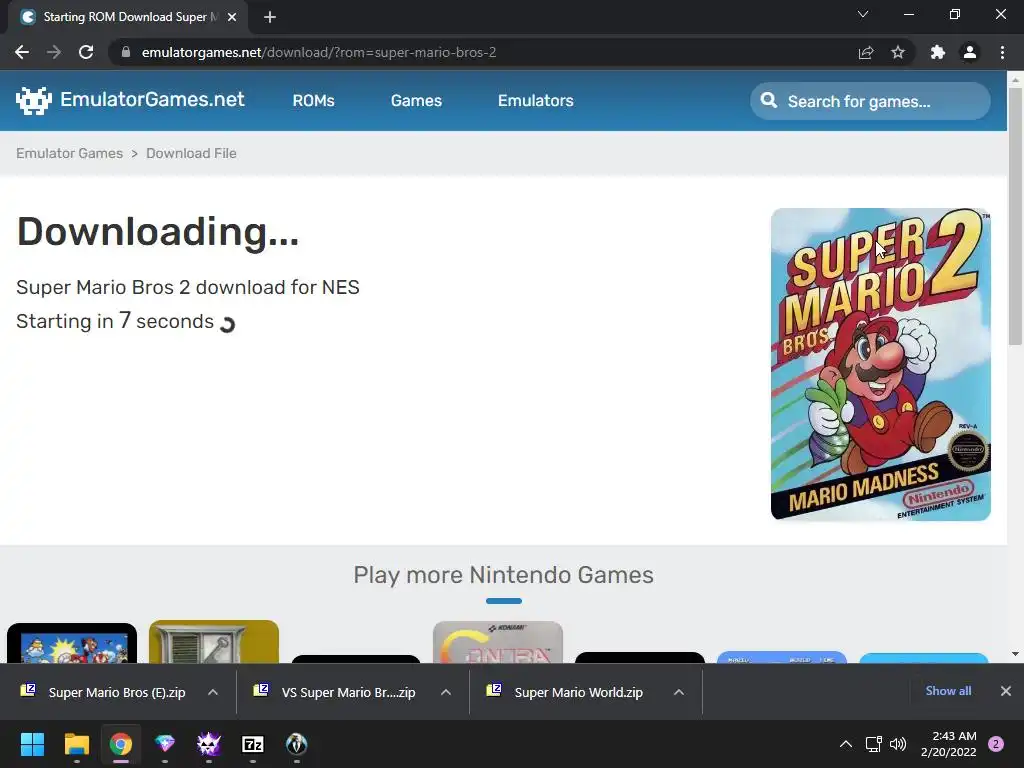Open the figure icon app in taskbar
The image size is (1024, 768).
point(296,744)
